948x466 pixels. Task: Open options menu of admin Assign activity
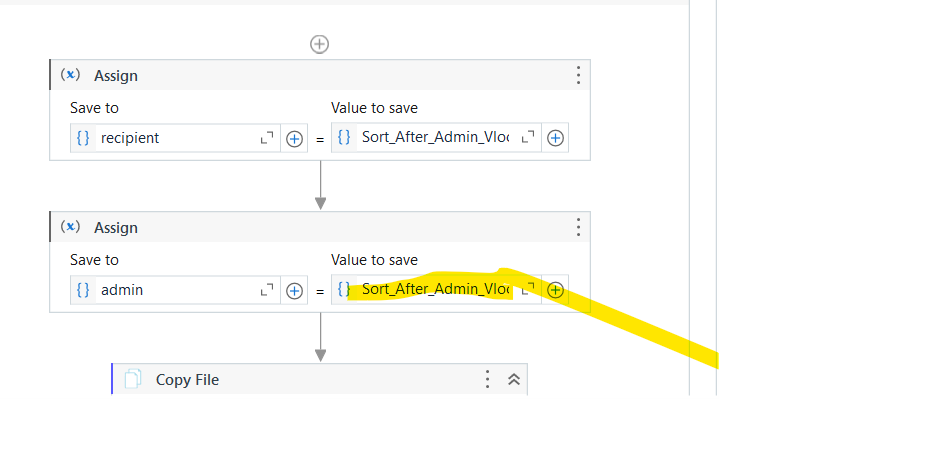[579, 227]
